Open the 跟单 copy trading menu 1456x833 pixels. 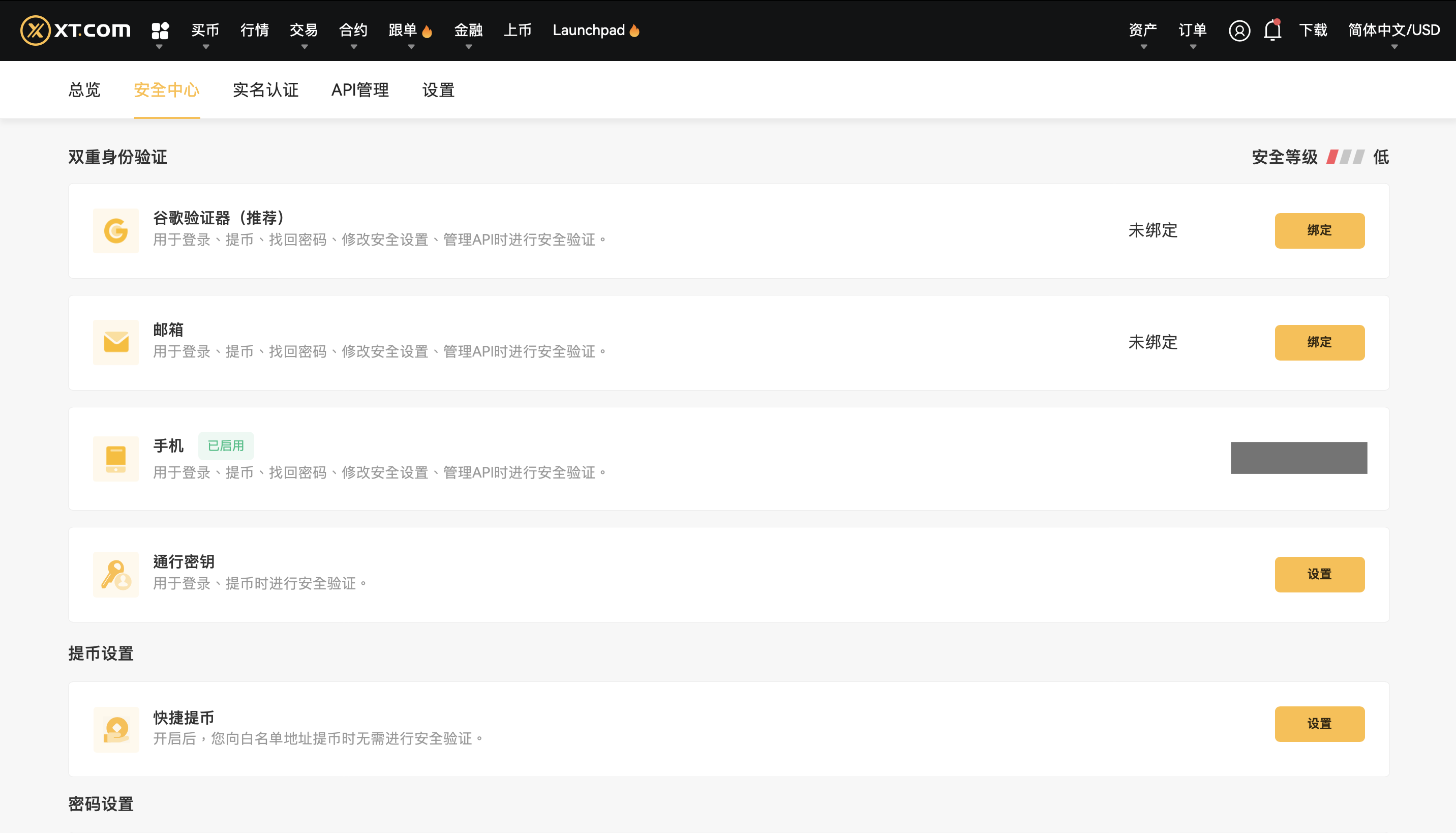click(403, 29)
